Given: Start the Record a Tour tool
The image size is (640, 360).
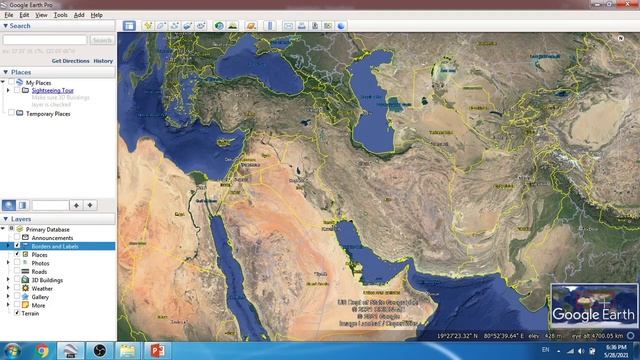Looking at the screenshot, I should tap(201, 26).
